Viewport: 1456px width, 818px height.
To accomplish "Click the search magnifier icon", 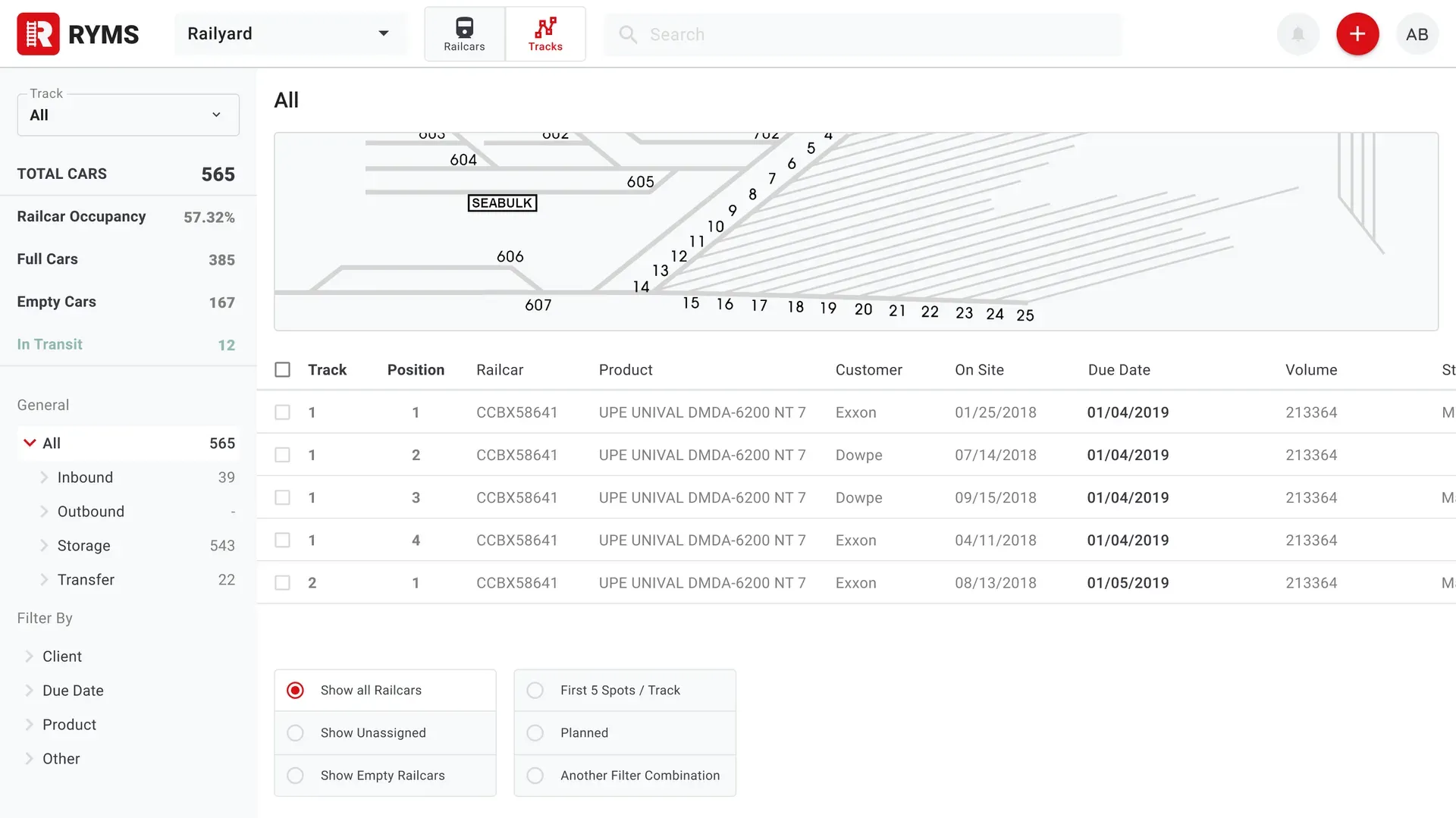I will pos(627,34).
